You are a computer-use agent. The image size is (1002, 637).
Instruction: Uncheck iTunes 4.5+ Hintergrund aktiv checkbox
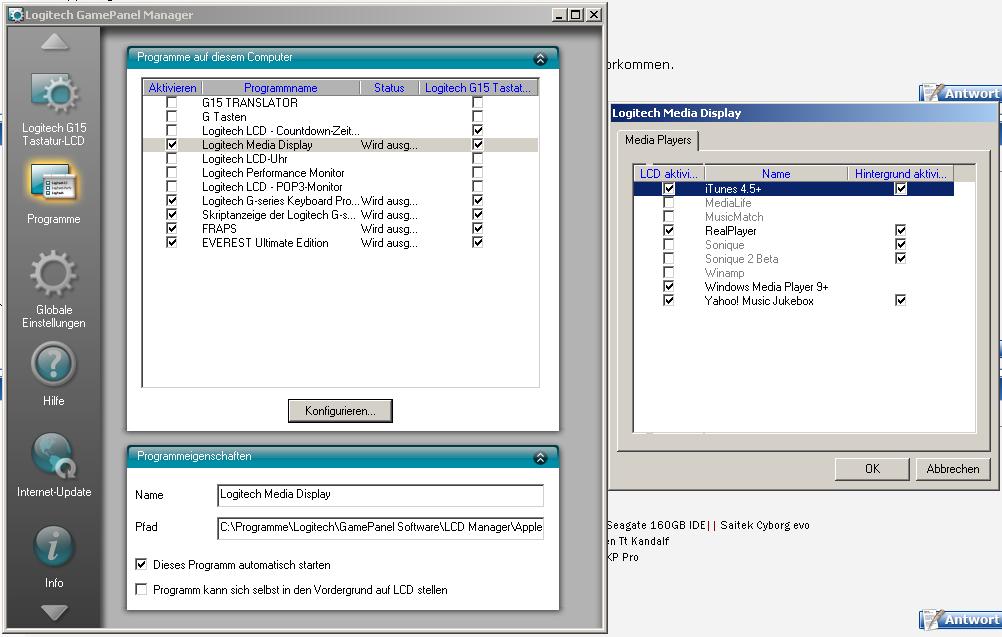point(900,188)
